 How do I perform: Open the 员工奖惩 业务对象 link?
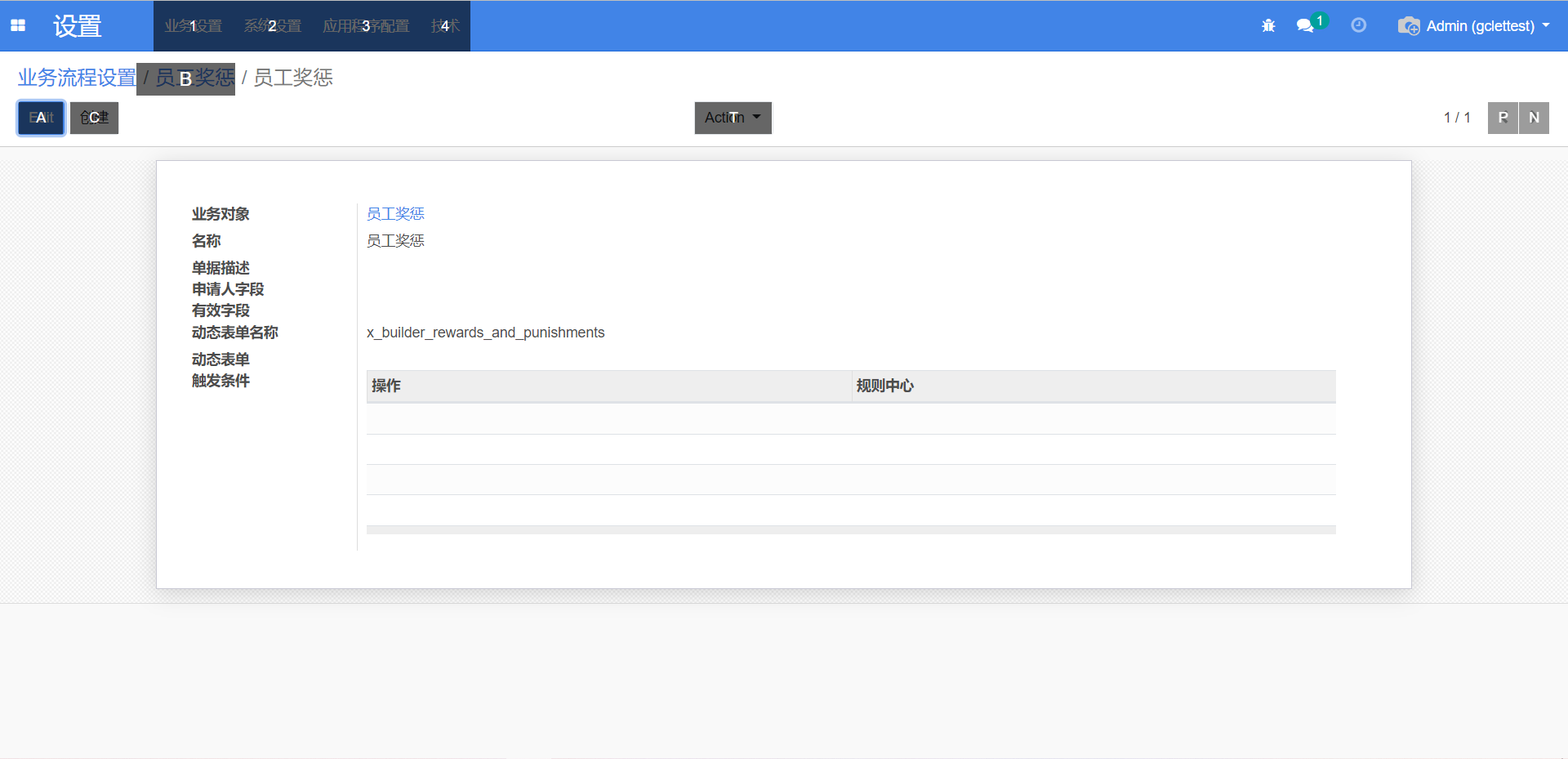pyautogui.click(x=395, y=214)
